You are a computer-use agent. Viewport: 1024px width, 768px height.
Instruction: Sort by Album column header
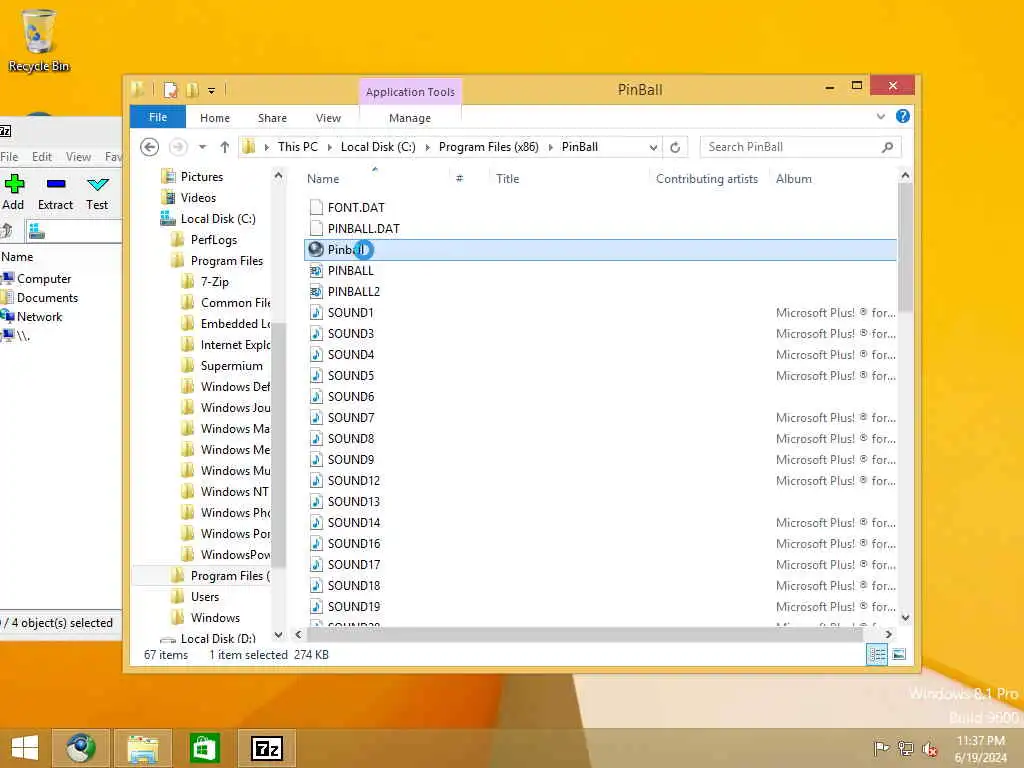(x=793, y=179)
